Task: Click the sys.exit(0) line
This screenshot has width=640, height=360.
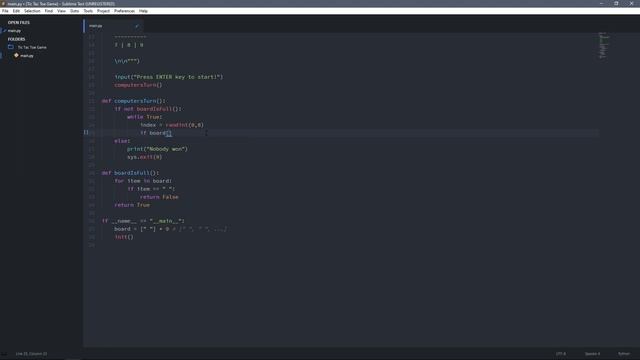Action: pos(144,157)
